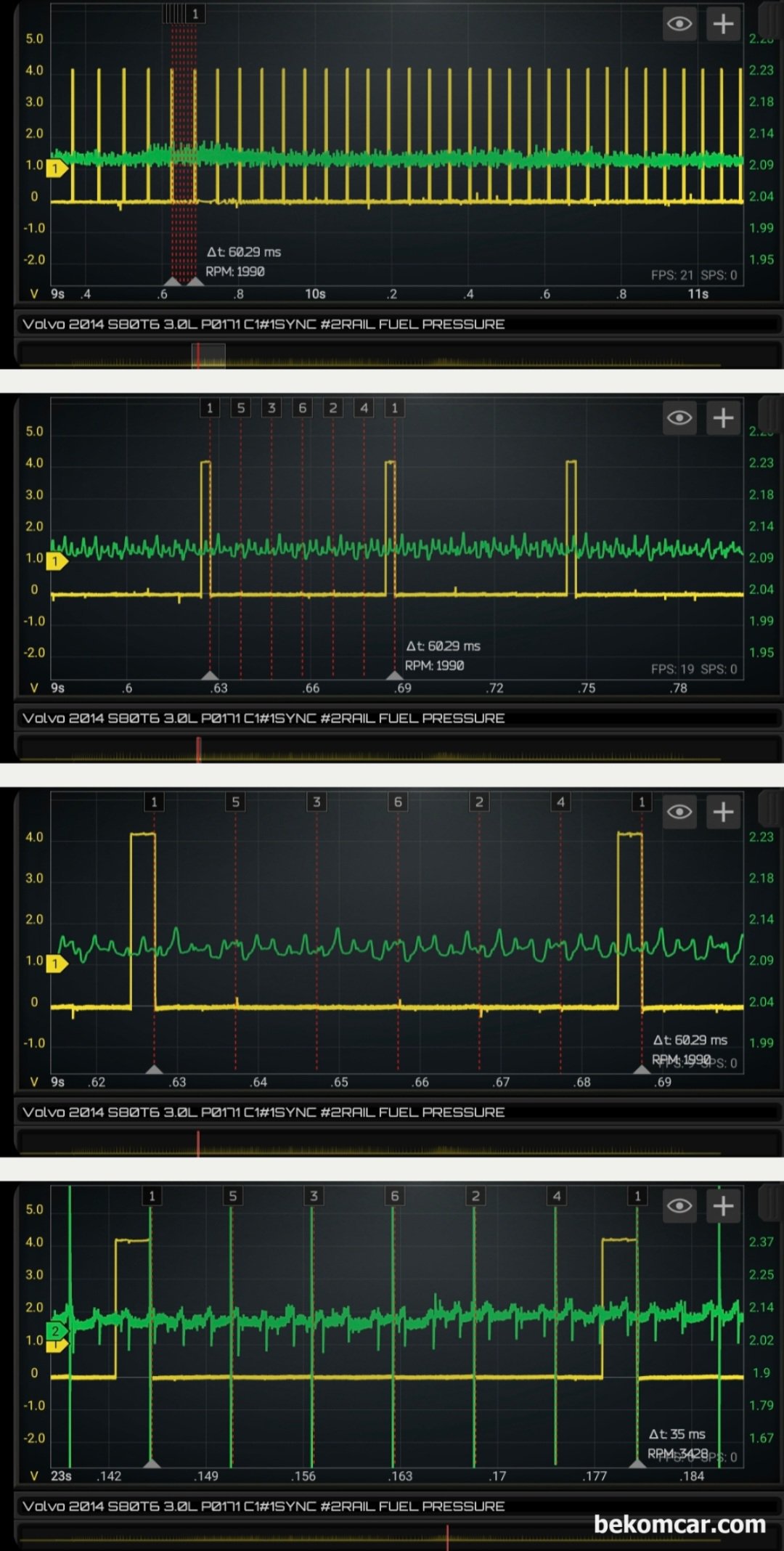Click the '23s' time axis label
Image resolution: width=784 pixels, height=1551 pixels.
[x=61, y=1475]
